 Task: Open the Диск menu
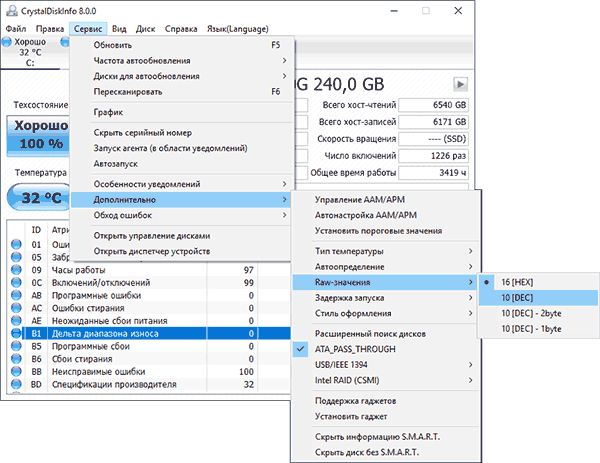point(145,29)
